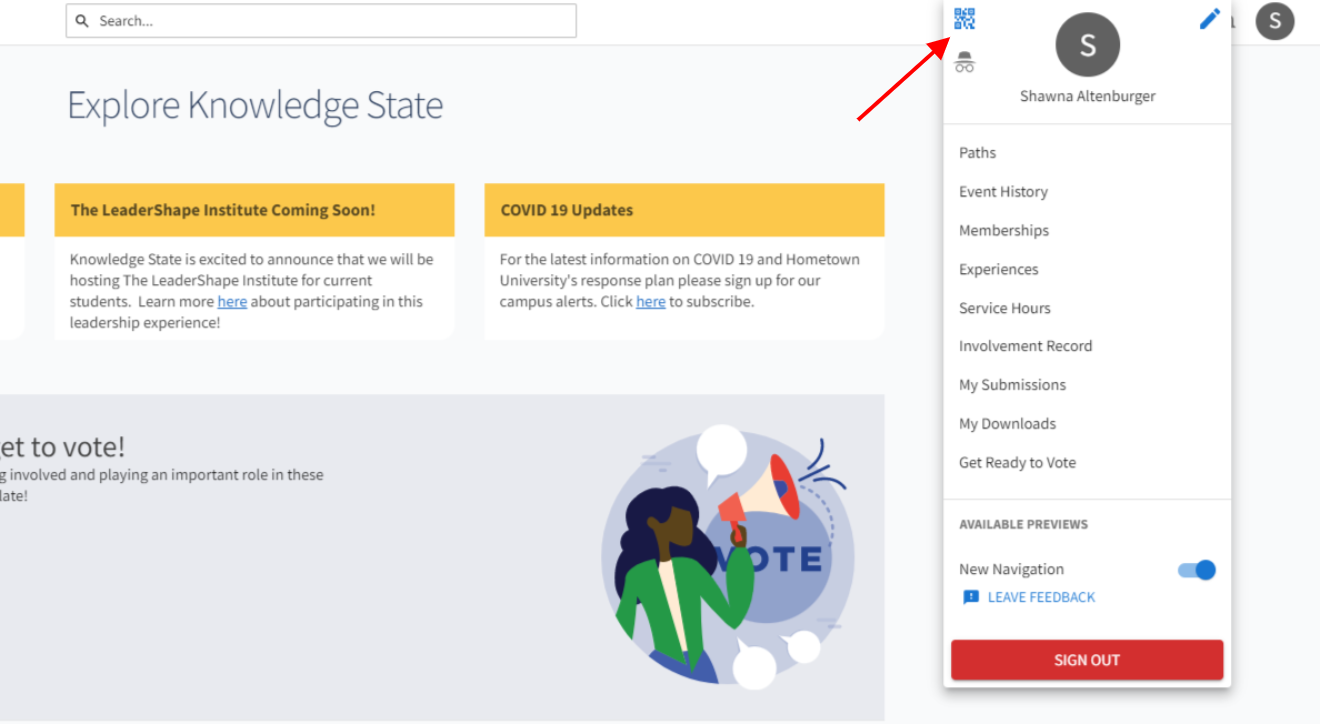Click the blue pencil edit profile icon
Viewport: 1320px width, 724px height.
[x=1210, y=19]
